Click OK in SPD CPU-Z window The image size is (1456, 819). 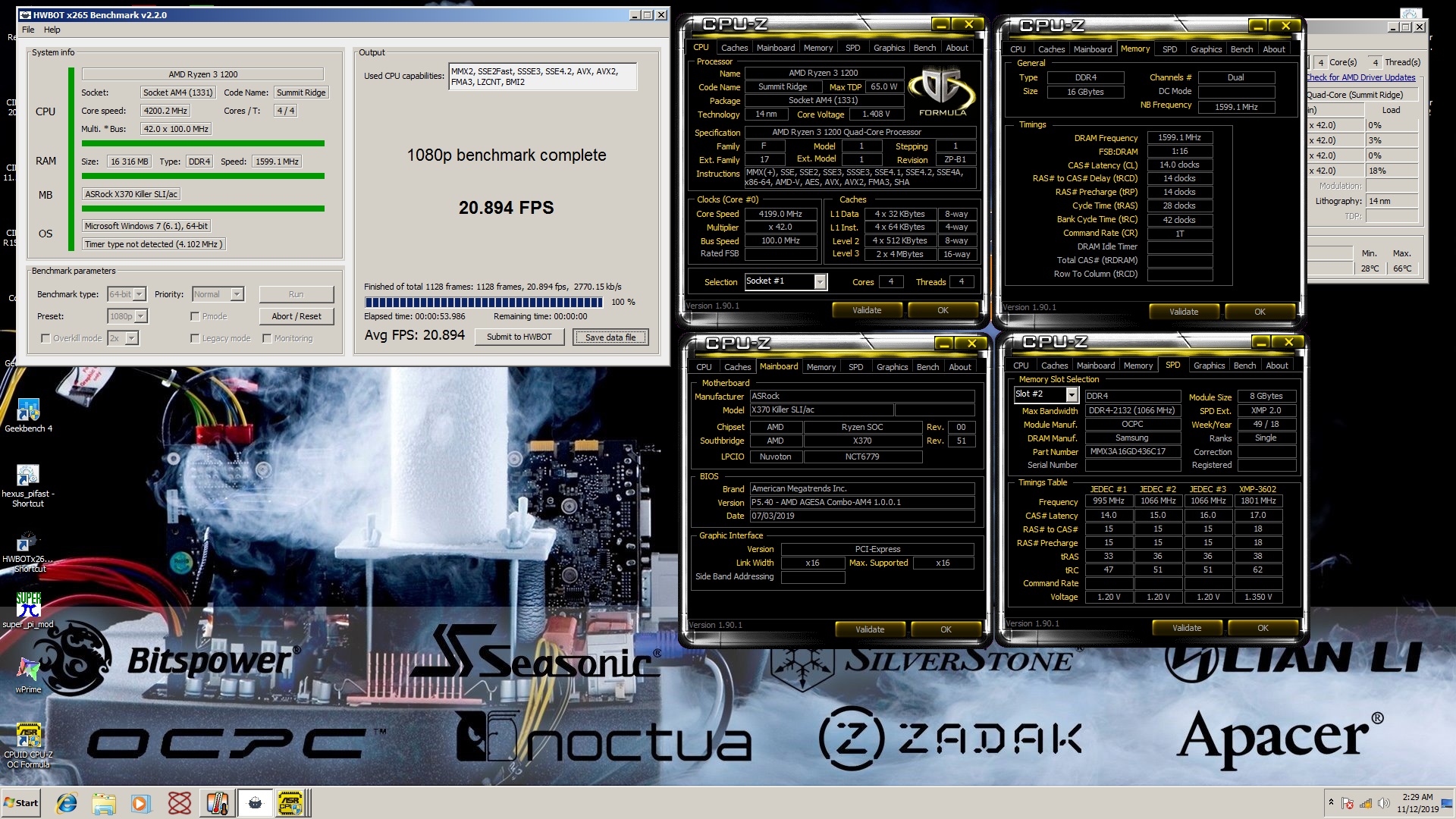pyautogui.click(x=1263, y=628)
